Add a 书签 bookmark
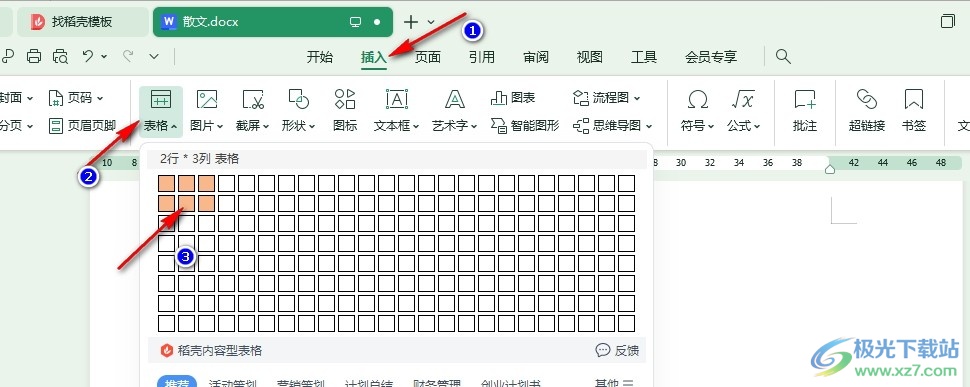 click(914, 111)
